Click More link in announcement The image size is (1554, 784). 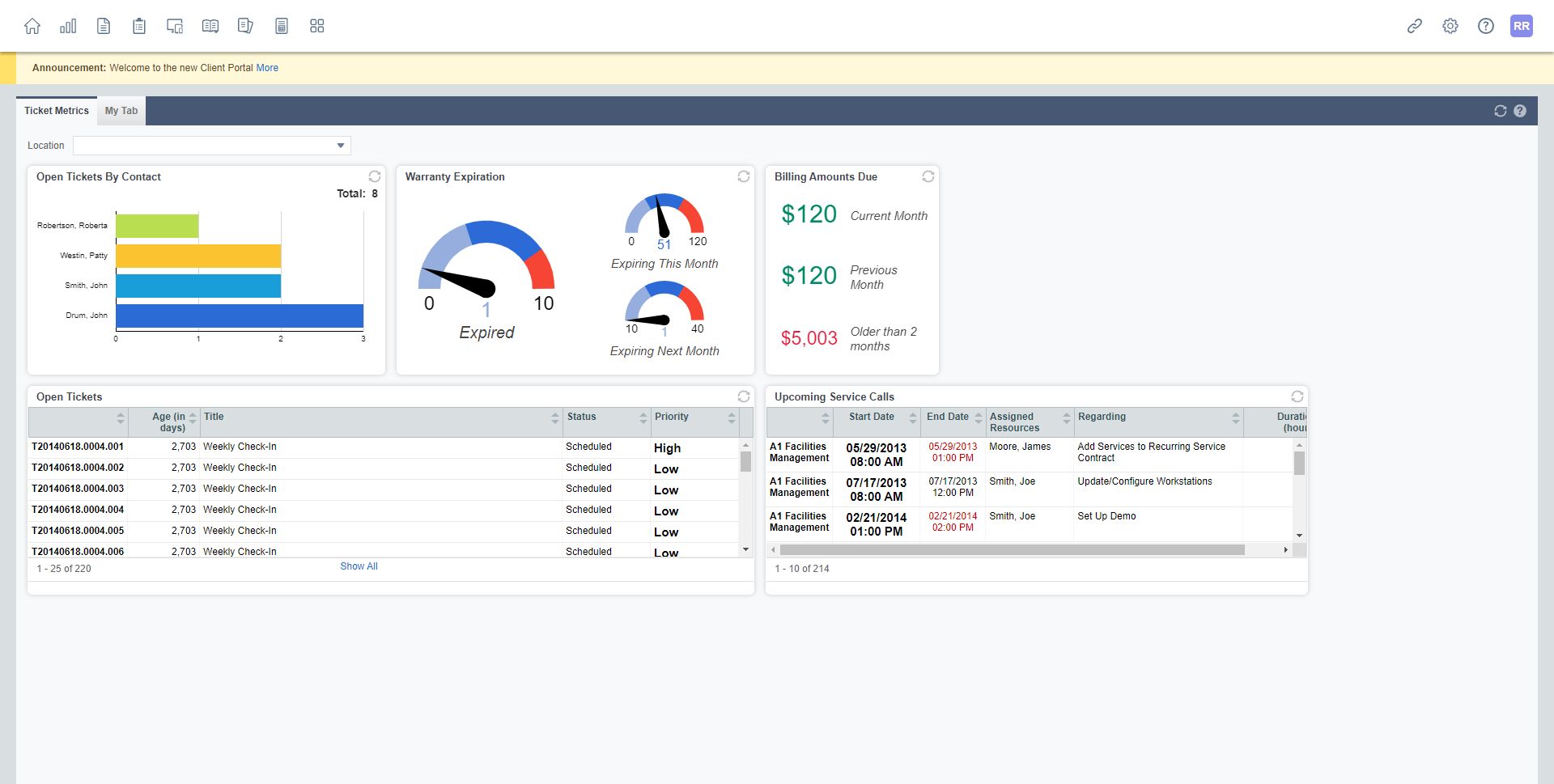267,68
